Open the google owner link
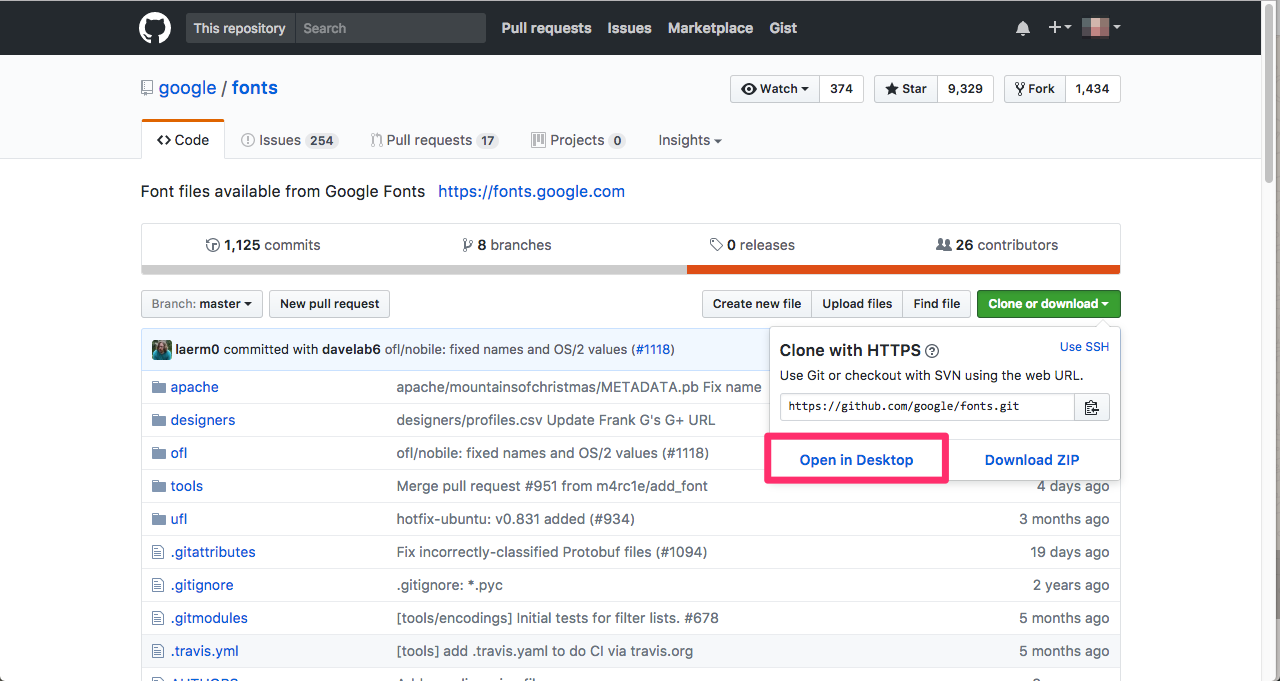This screenshot has width=1280, height=681. (188, 88)
